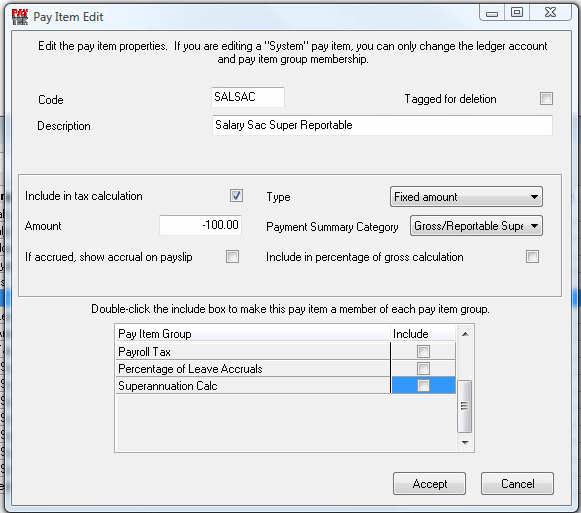This screenshot has height=513, width=581.
Task: Open the Type dropdown showing Fixed amount
Action: click(466, 197)
